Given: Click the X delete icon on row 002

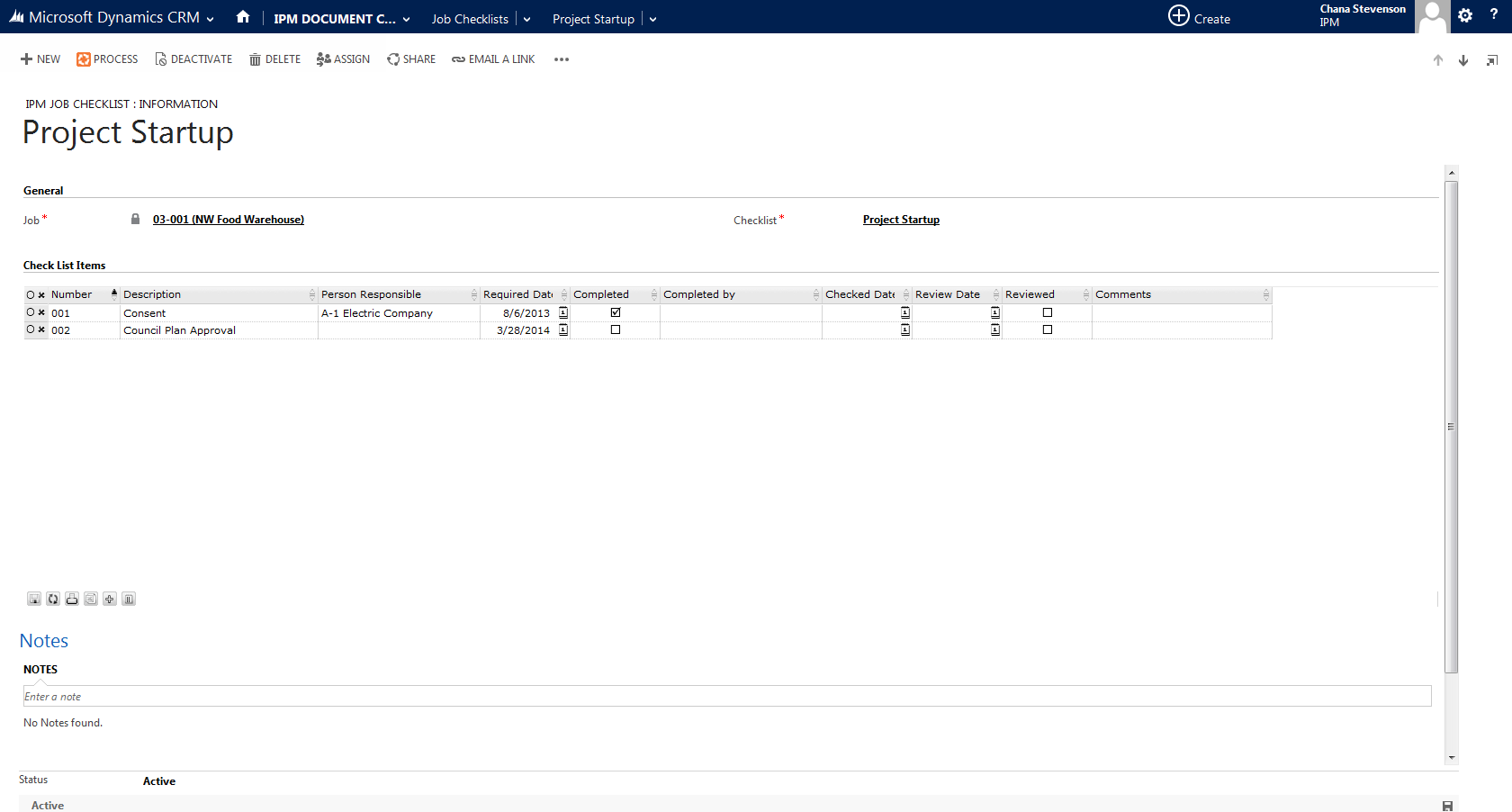Looking at the screenshot, I should 41,330.
